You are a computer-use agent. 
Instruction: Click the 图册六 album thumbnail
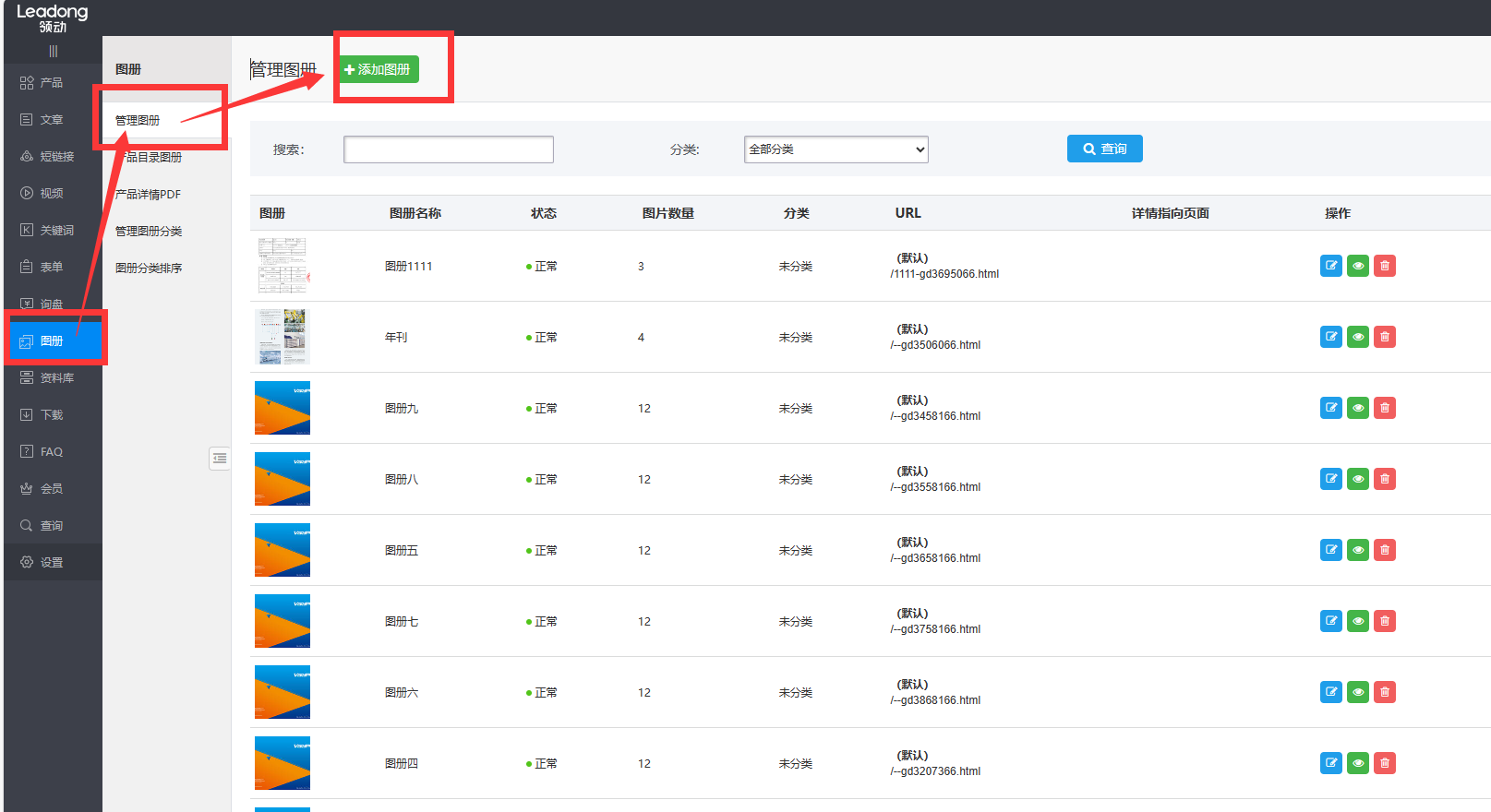point(283,692)
